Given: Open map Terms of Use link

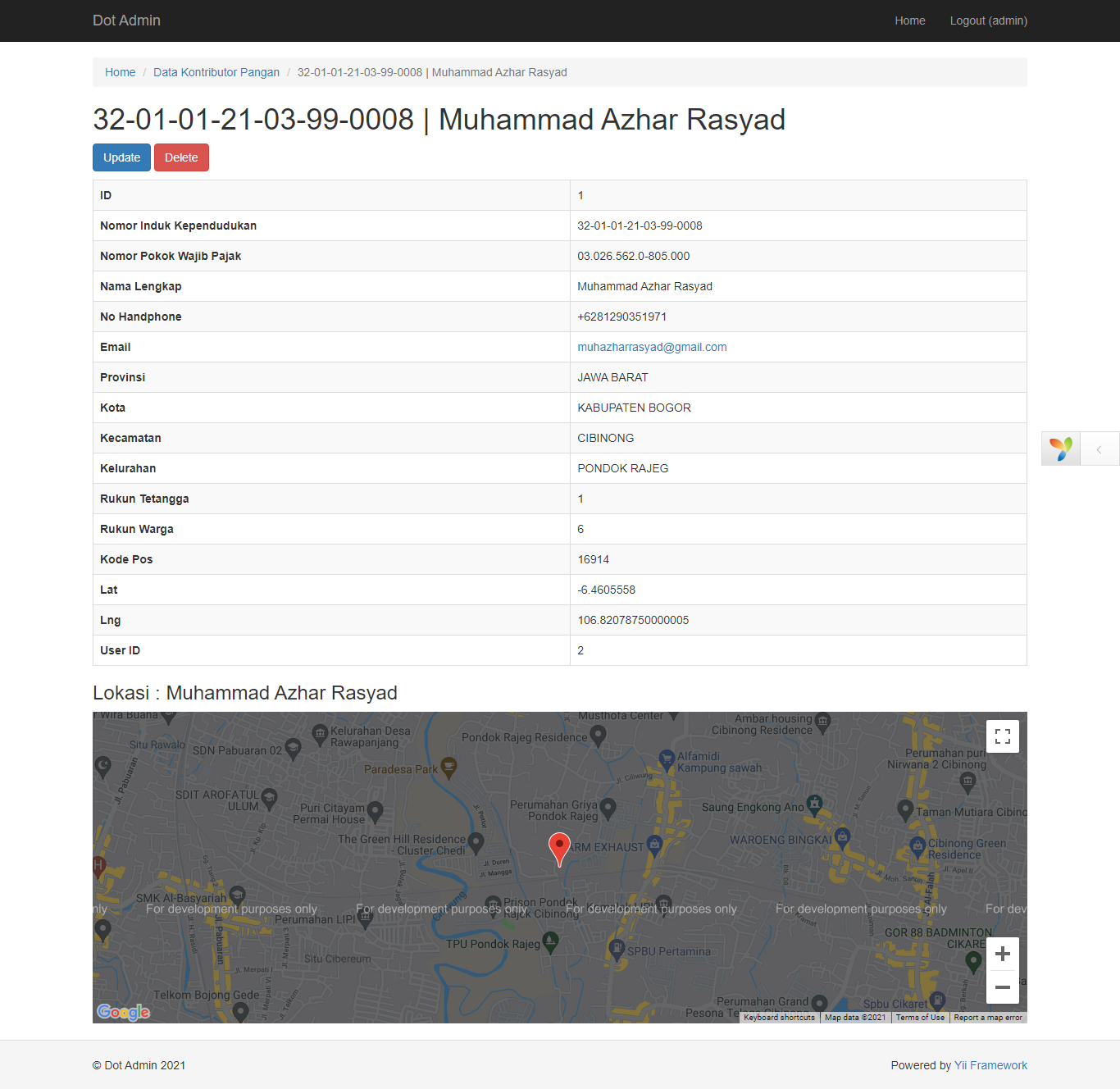Looking at the screenshot, I should click(x=920, y=1018).
